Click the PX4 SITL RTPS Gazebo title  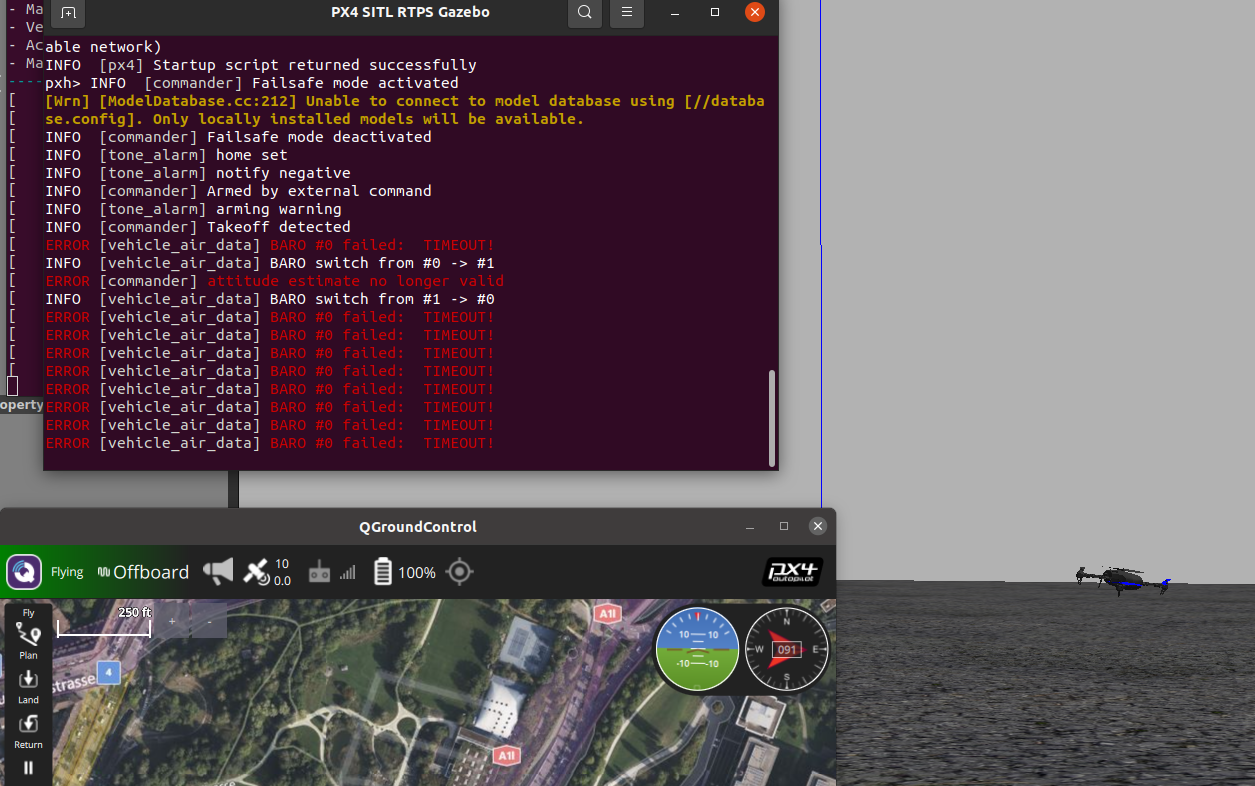(410, 13)
